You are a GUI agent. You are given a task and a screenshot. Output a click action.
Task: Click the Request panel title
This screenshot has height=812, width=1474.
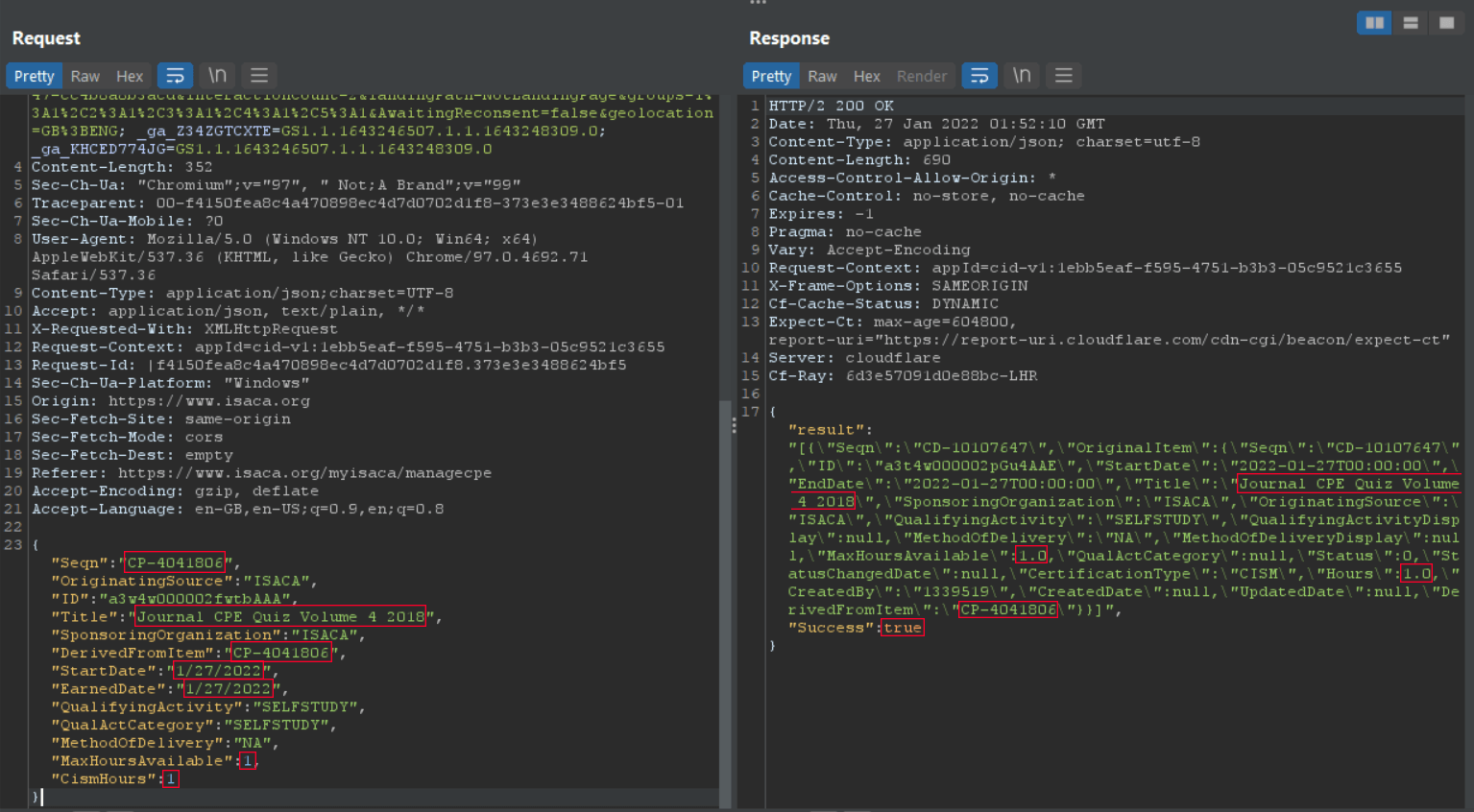point(46,38)
